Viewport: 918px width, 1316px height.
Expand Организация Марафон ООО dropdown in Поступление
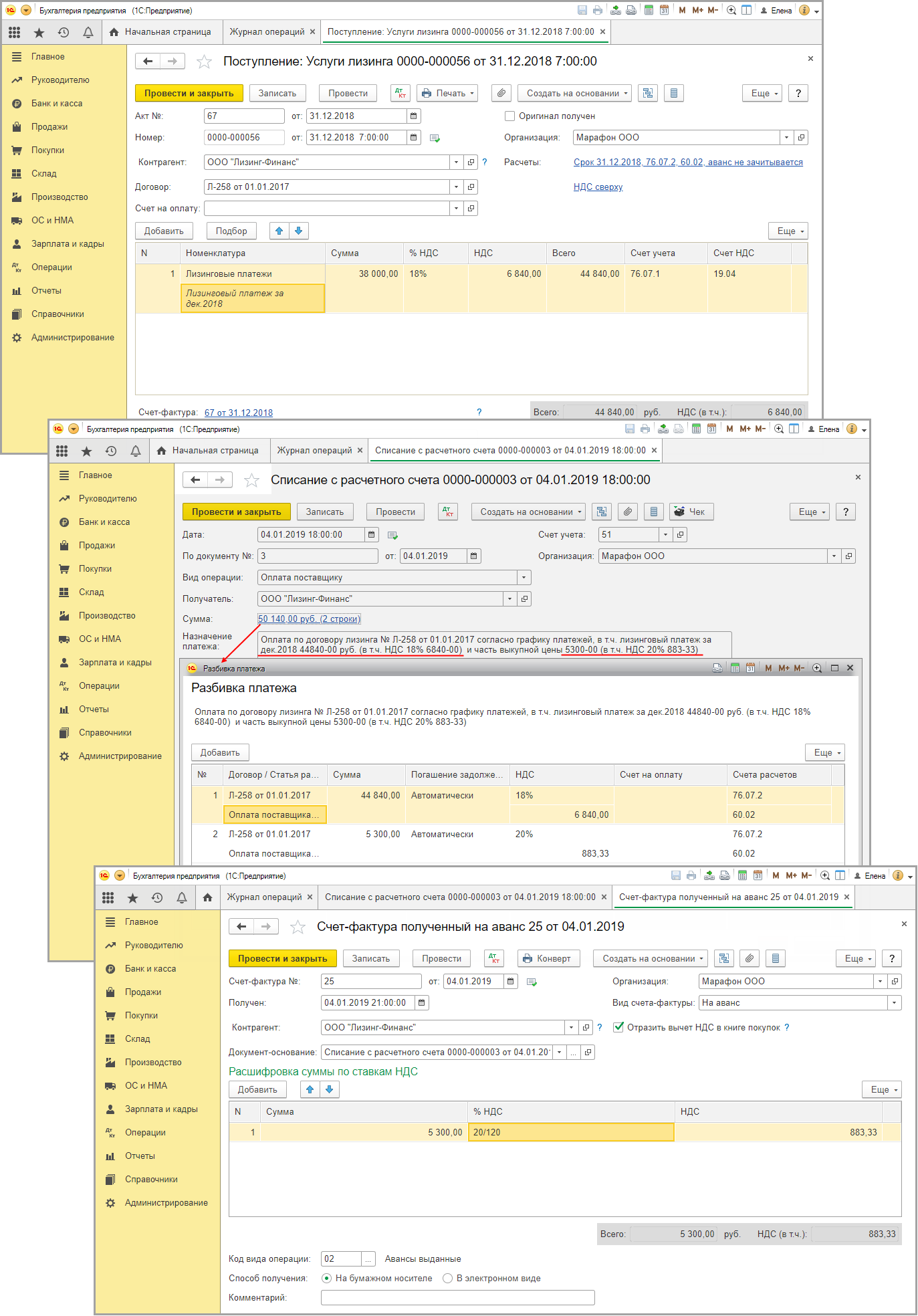click(x=786, y=137)
